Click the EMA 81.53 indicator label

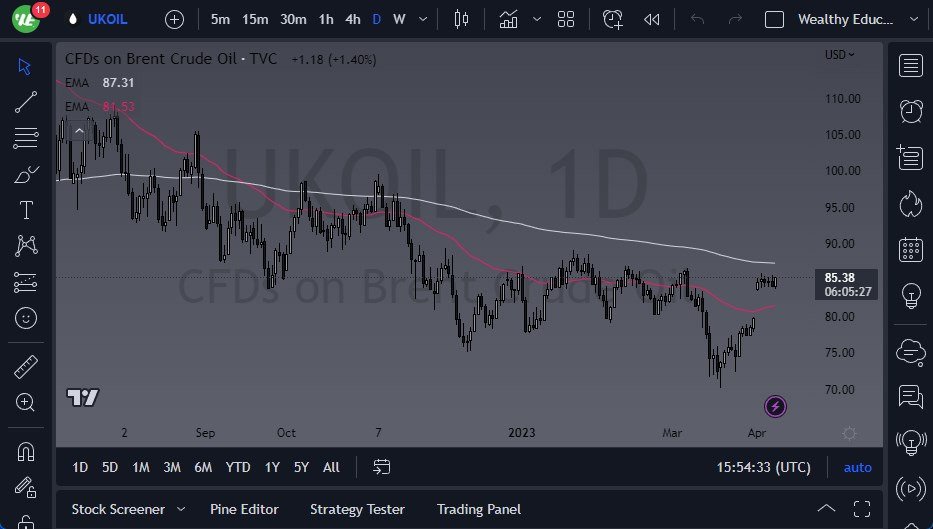click(99, 107)
